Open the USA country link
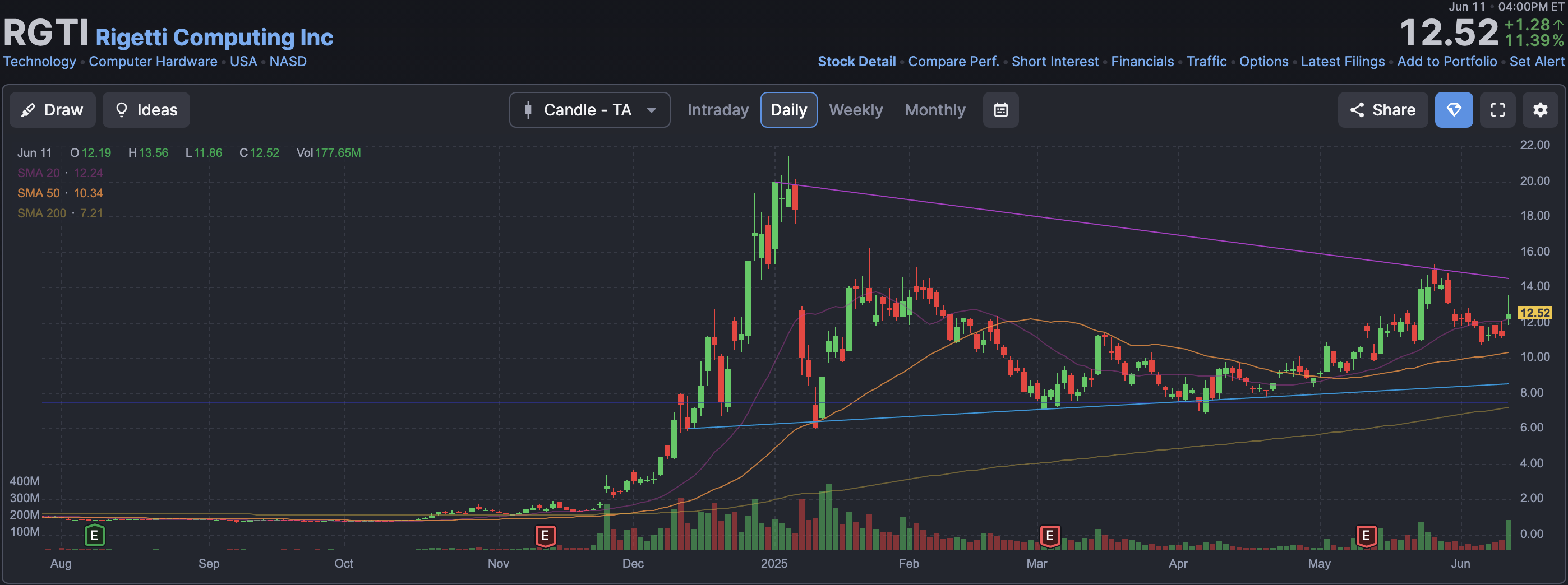 point(243,62)
